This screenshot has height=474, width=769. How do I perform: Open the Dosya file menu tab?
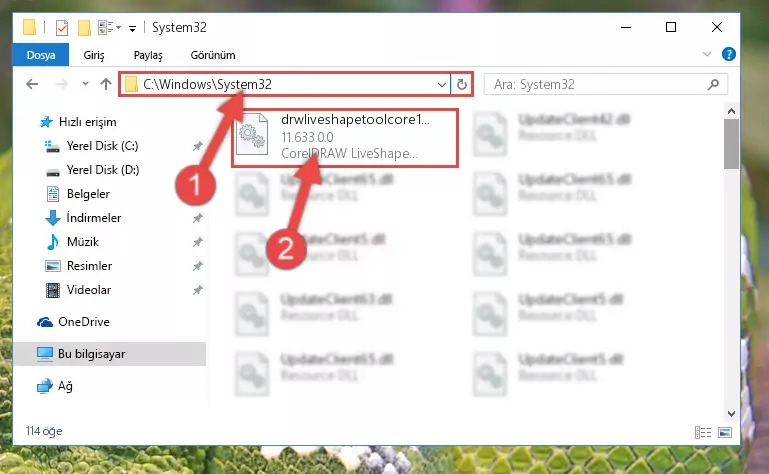coord(41,55)
